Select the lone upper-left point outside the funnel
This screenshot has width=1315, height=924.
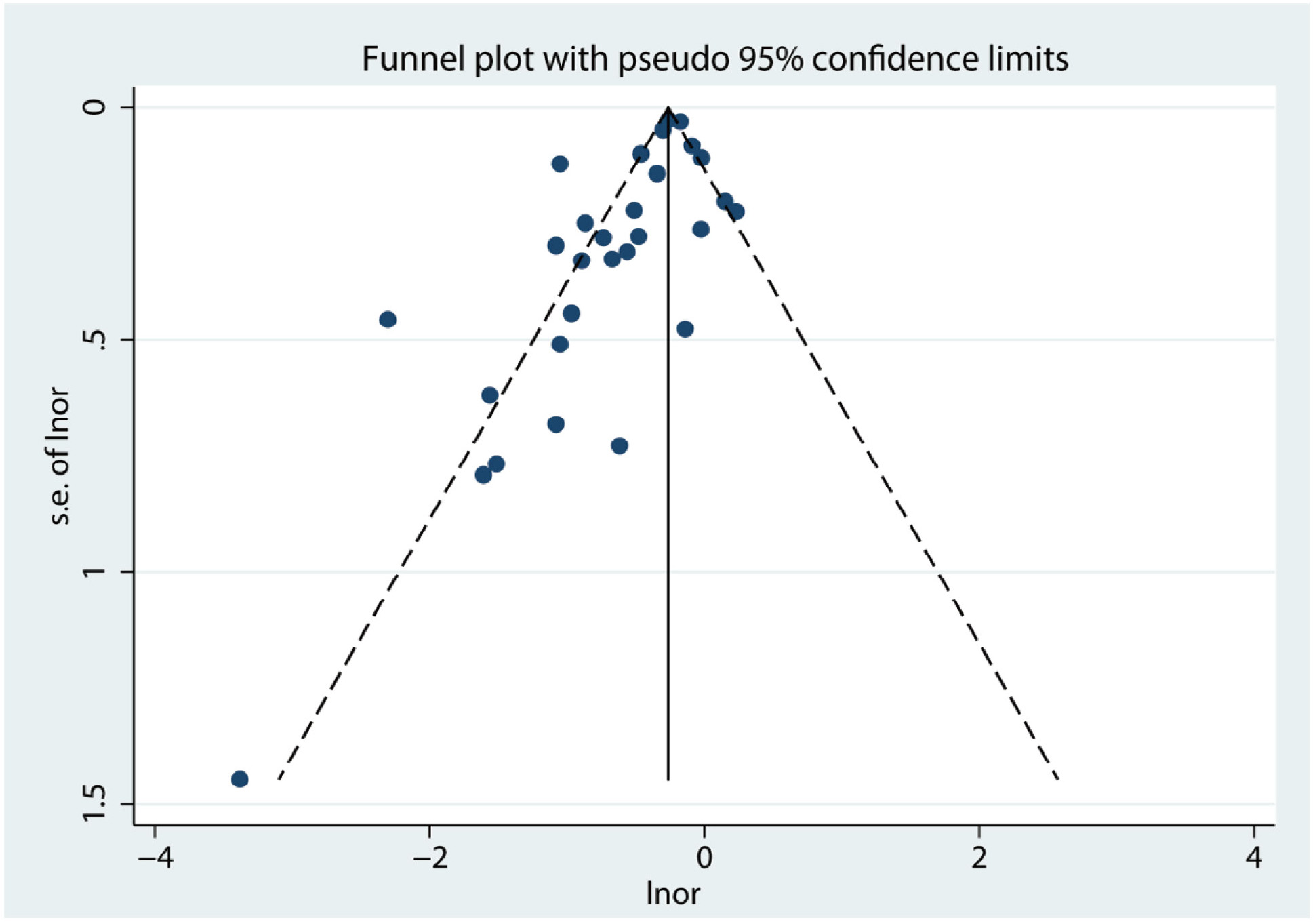coord(560,163)
